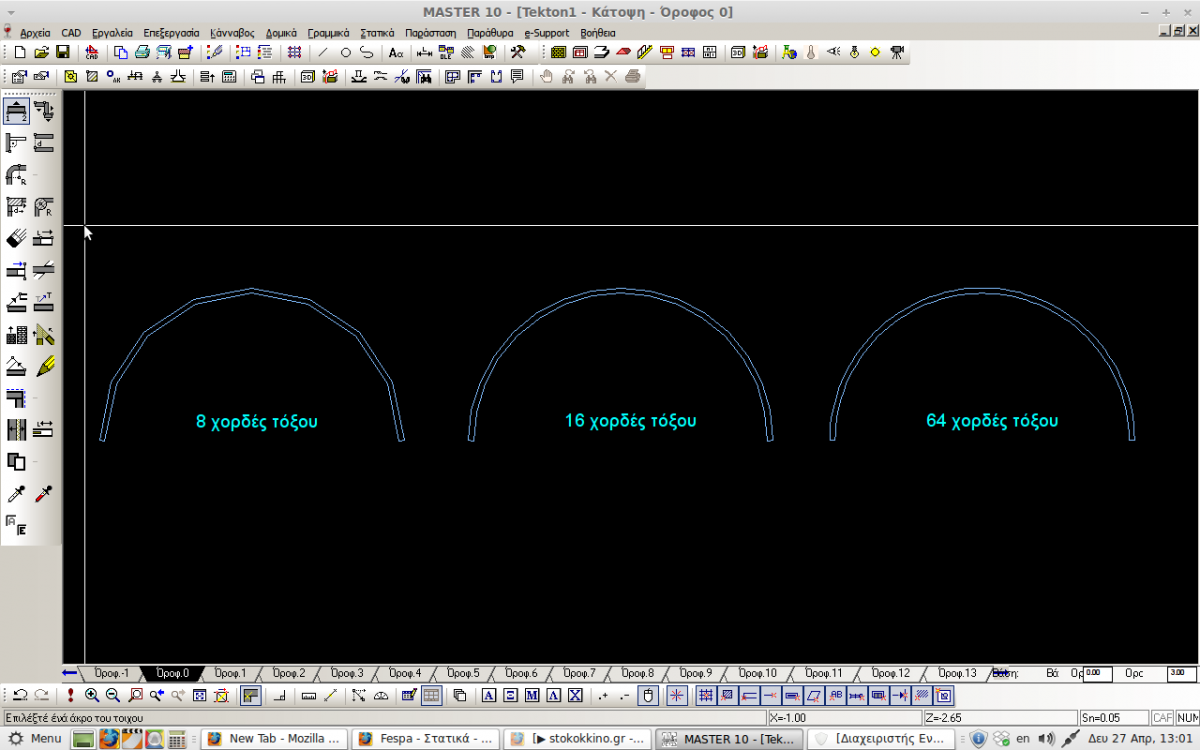1200x750 pixels.
Task: Open the Κάνναβος menu
Action: click(232, 32)
